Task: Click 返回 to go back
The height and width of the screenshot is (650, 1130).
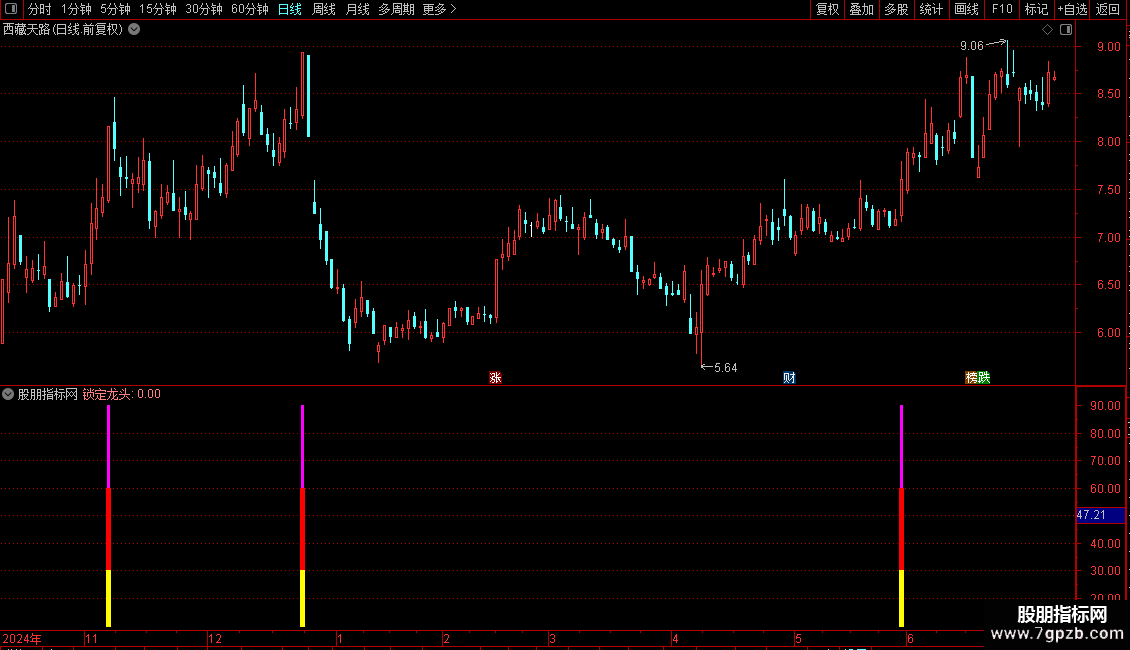Action: click(1108, 9)
